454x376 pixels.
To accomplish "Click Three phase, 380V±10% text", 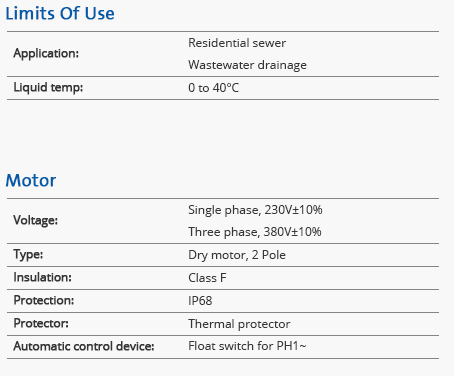I will pyautogui.click(x=255, y=232).
